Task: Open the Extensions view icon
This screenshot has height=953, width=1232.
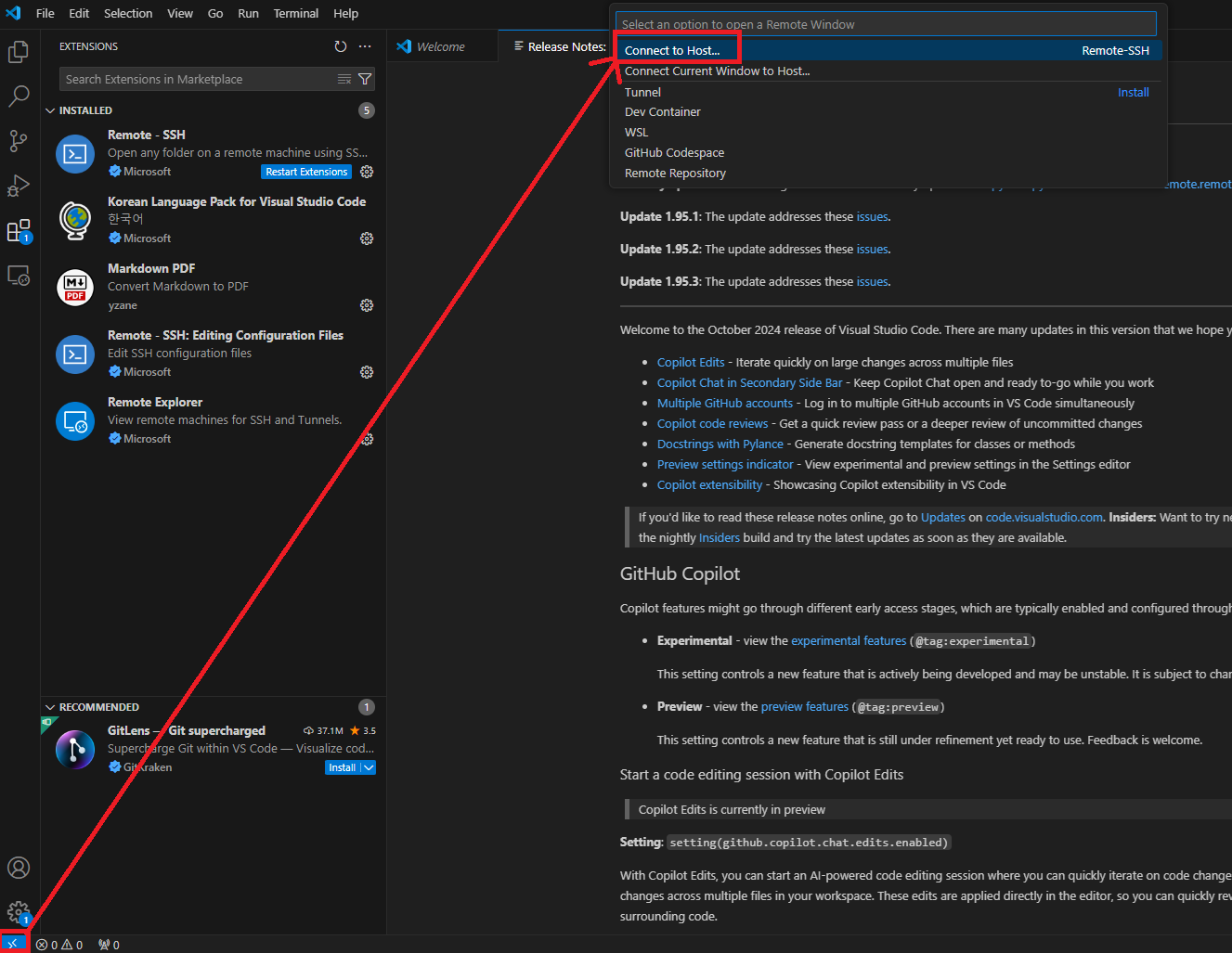Action: coord(19,230)
